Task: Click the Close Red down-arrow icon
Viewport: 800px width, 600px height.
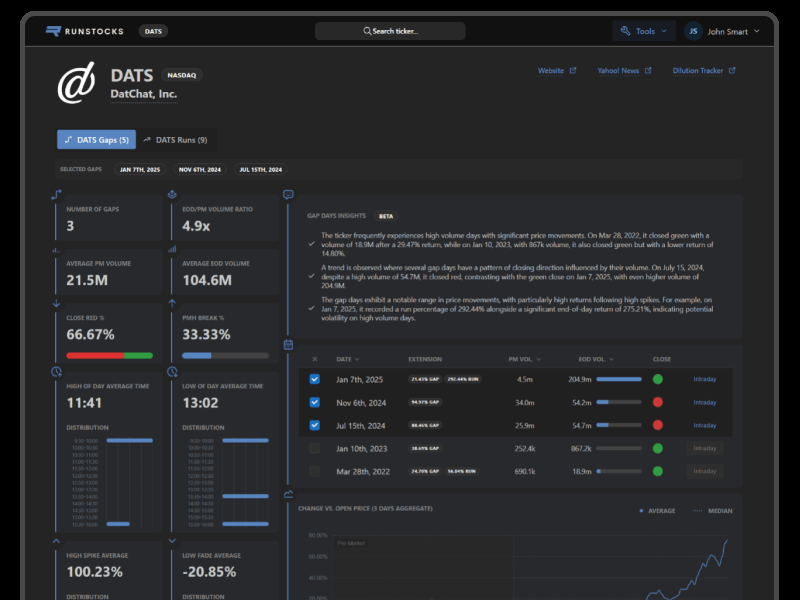Action: click(x=56, y=304)
